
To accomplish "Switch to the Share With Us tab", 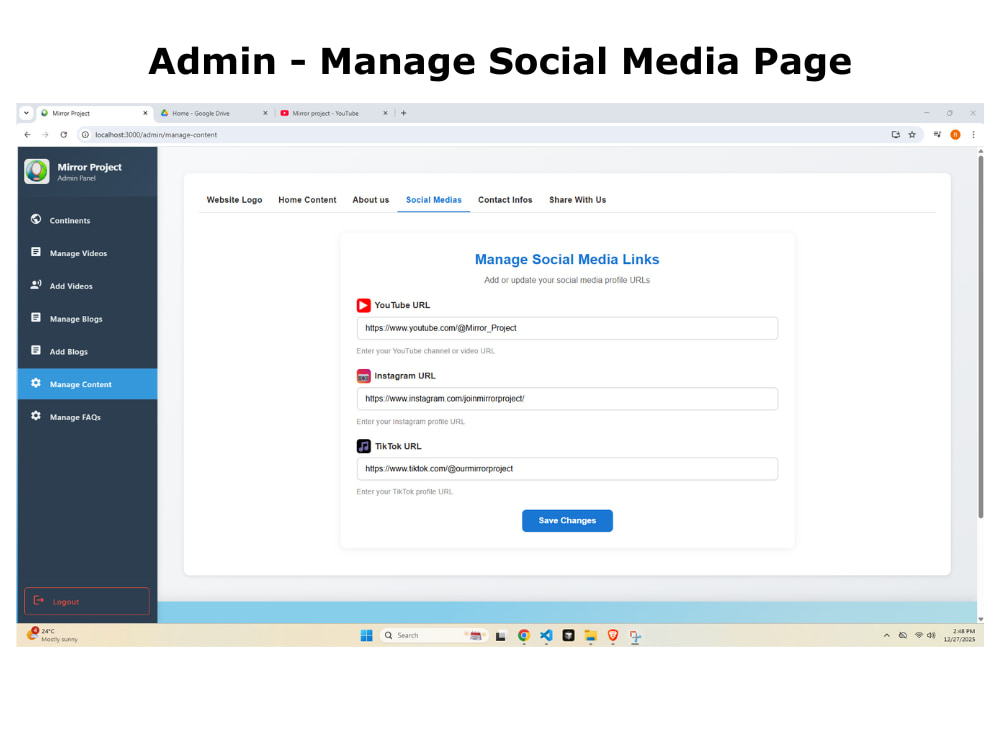I will [x=577, y=200].
